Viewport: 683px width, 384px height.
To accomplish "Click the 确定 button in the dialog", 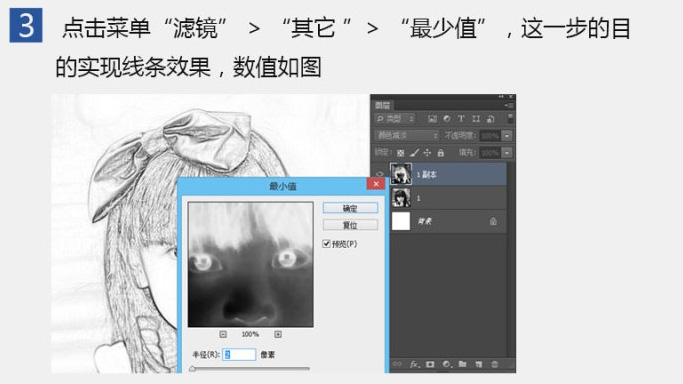I will point(350,208).
